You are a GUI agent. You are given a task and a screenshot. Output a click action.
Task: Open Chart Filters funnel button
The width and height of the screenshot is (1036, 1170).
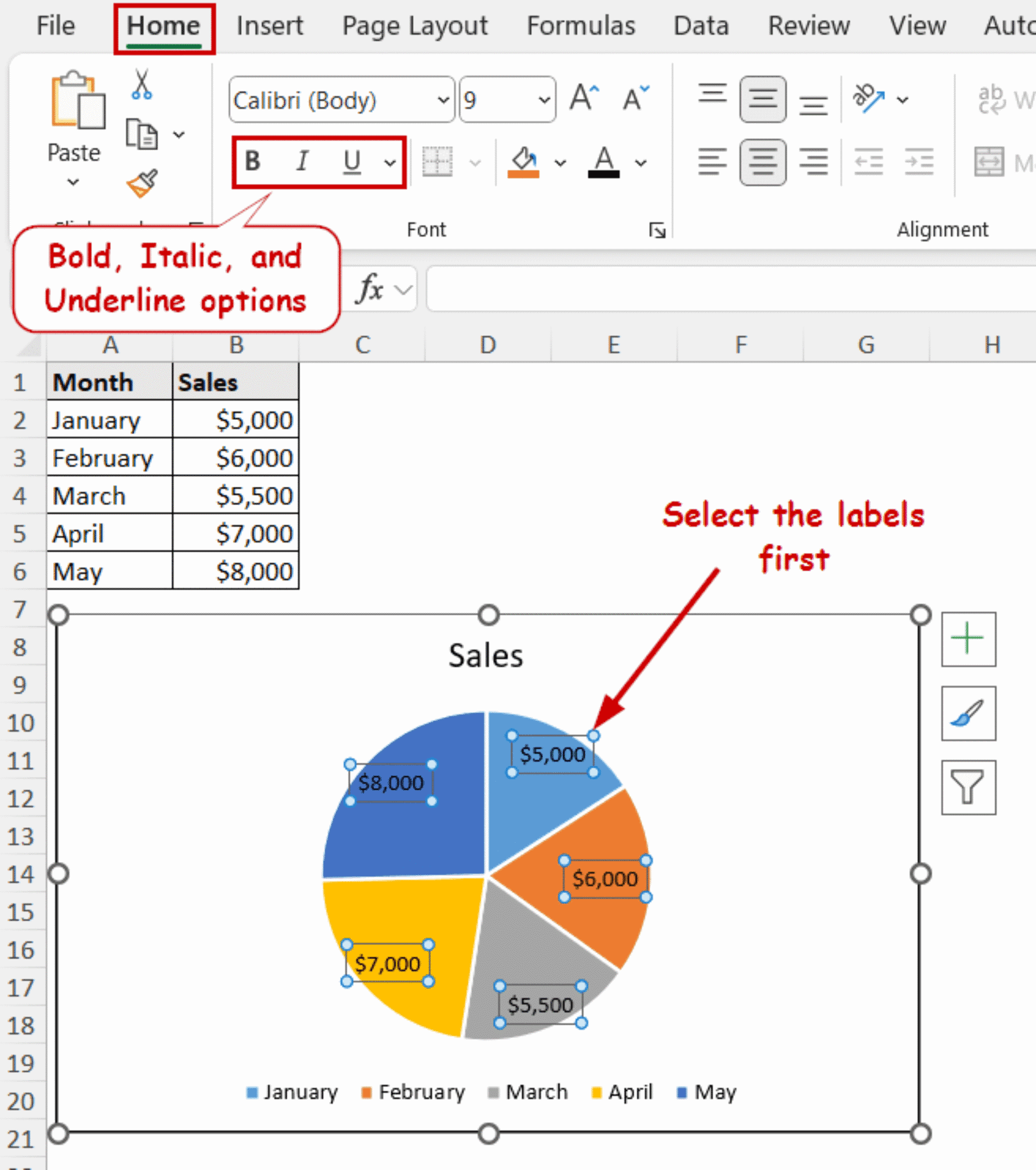click(x=968, y=787)
